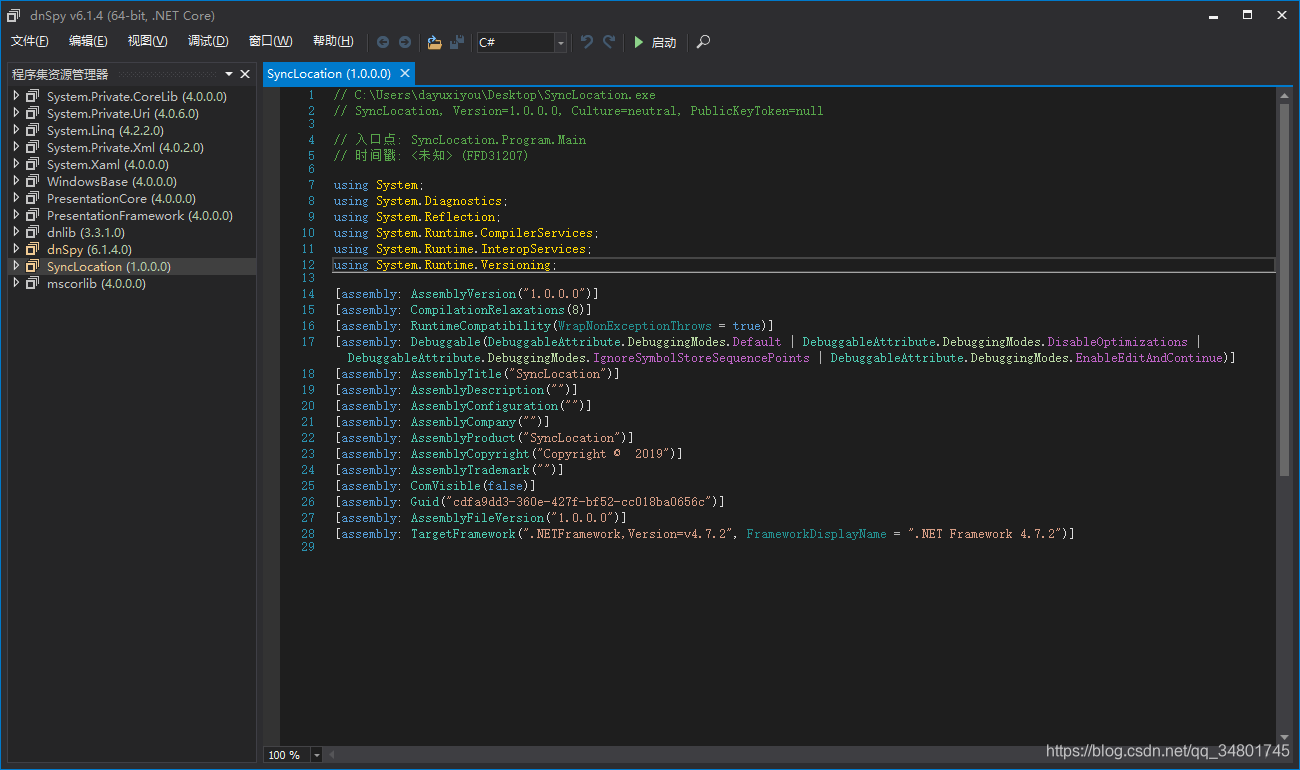Image resolution: width=1300 pixels, height=770 pixels.
Task: Open the 视图(V) menu
Action: tap(148, 41)
